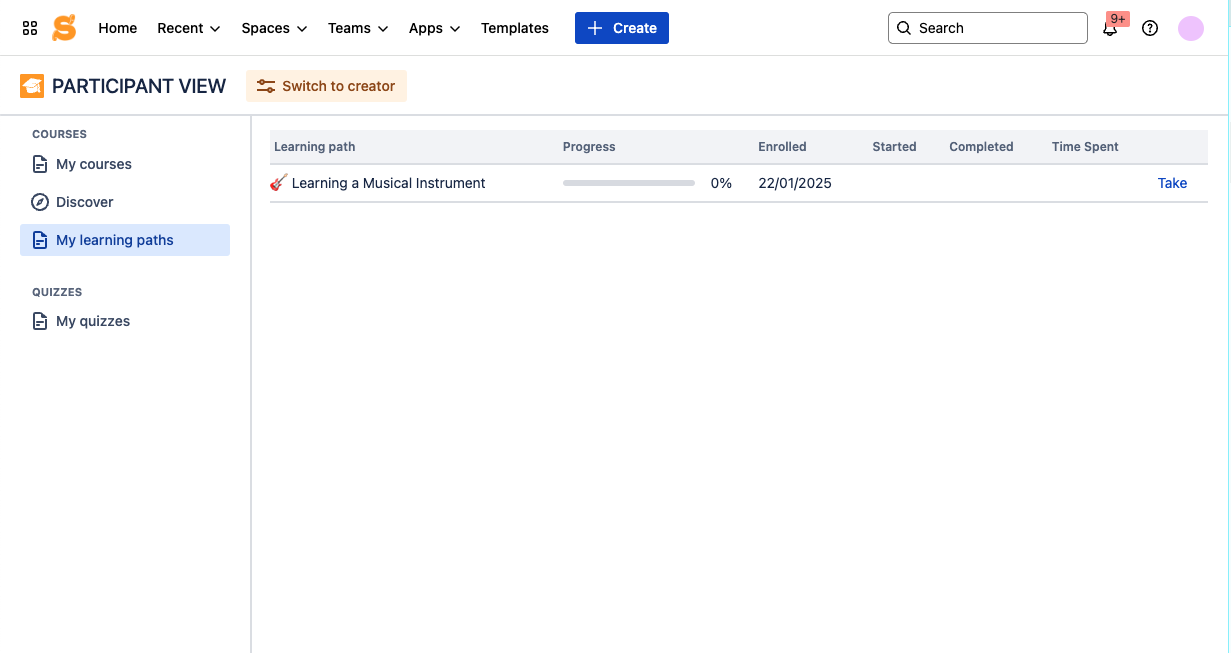Click the QUIZZES section heading

[x=57, y=292]
